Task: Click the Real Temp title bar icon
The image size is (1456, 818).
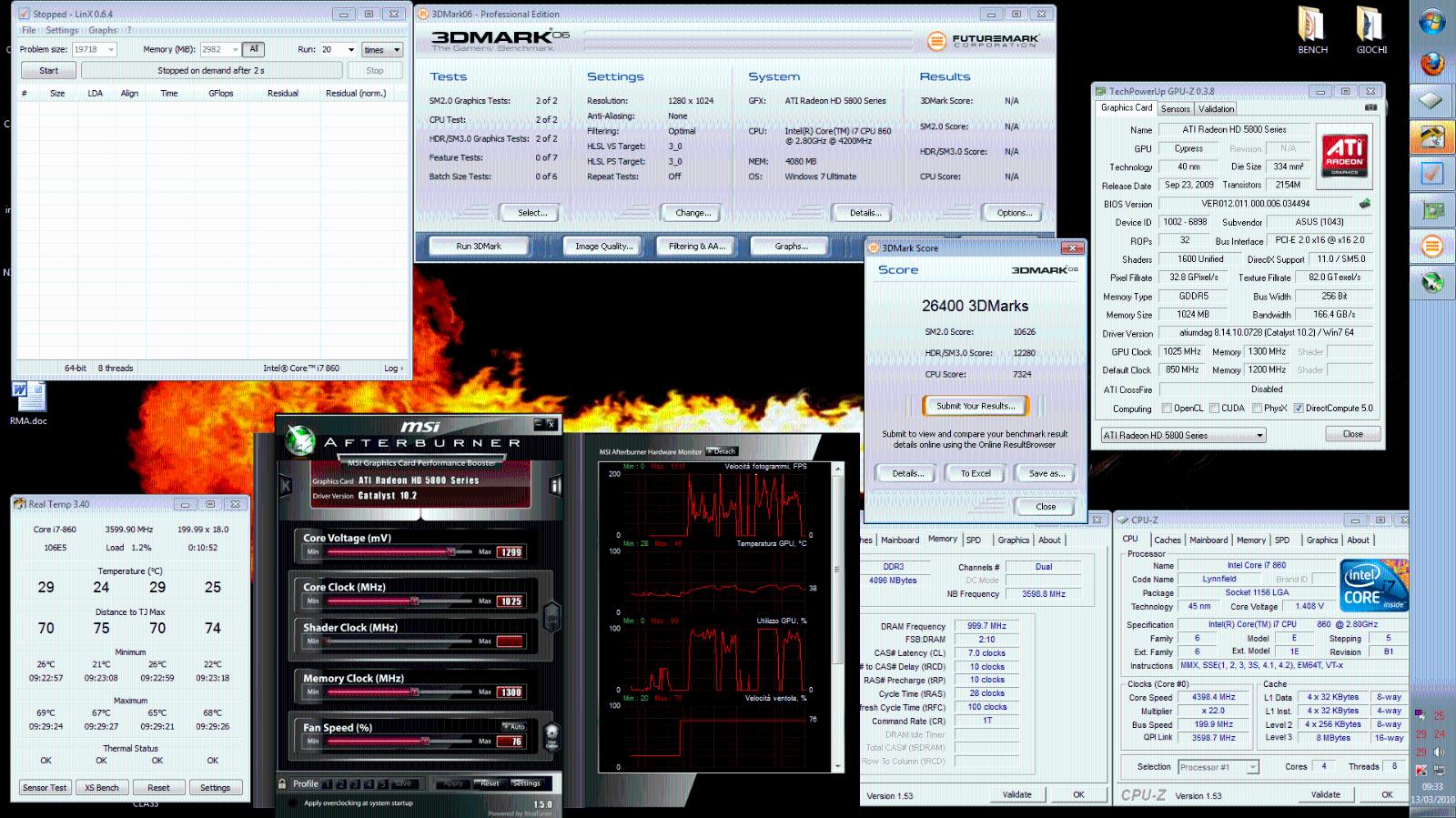Action: pyautogui.click(x=19, y=504)
